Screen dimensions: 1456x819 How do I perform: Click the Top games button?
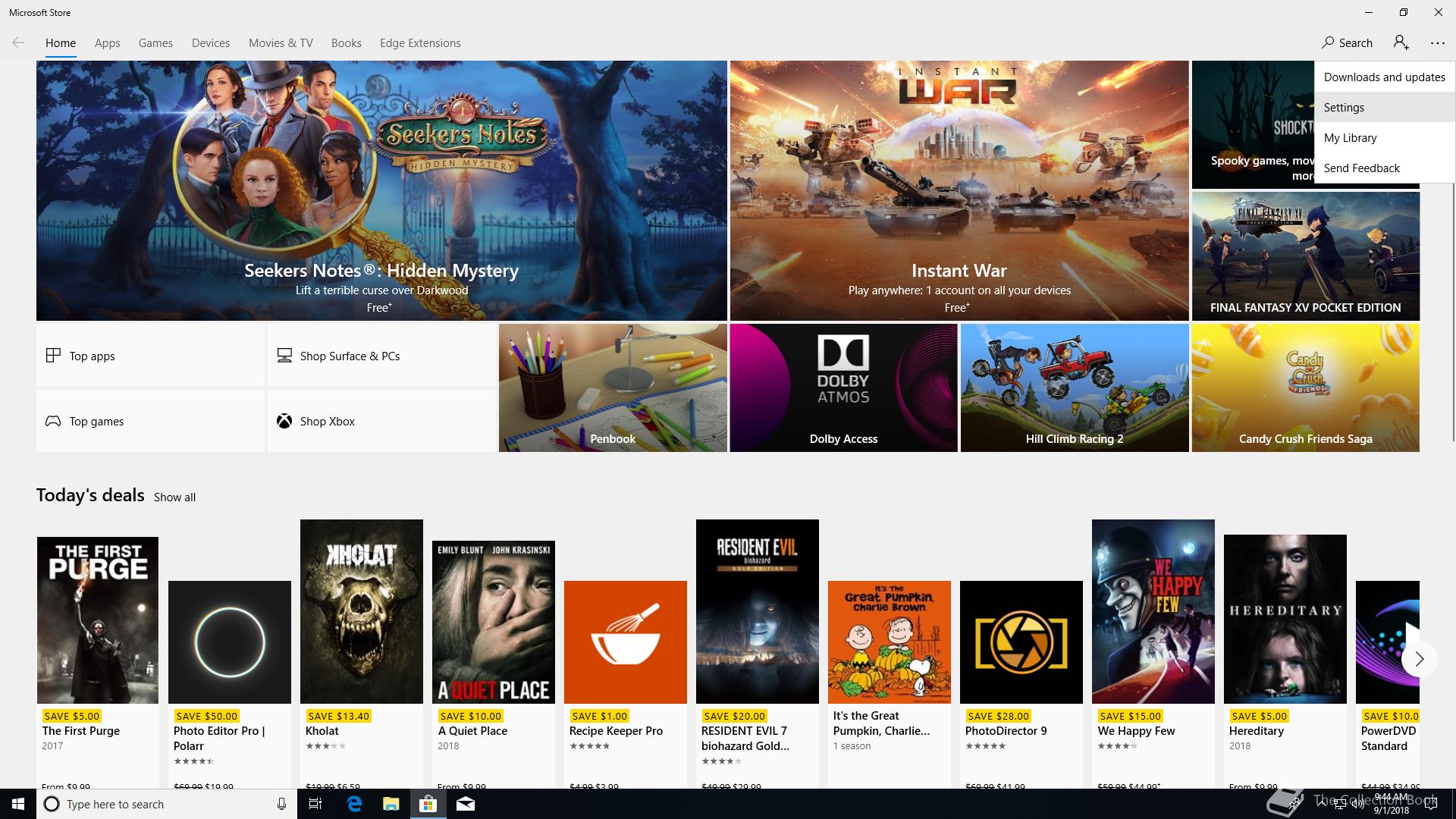point(150,421)
